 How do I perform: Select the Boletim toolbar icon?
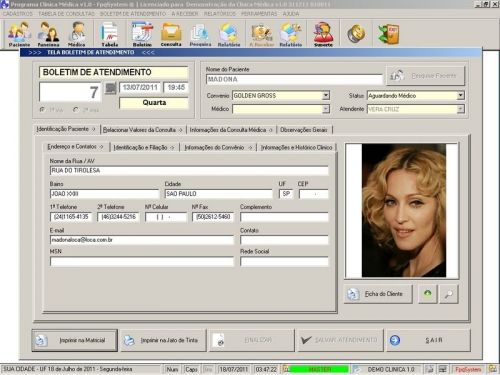pyautogui.click(x=142, y=34)
